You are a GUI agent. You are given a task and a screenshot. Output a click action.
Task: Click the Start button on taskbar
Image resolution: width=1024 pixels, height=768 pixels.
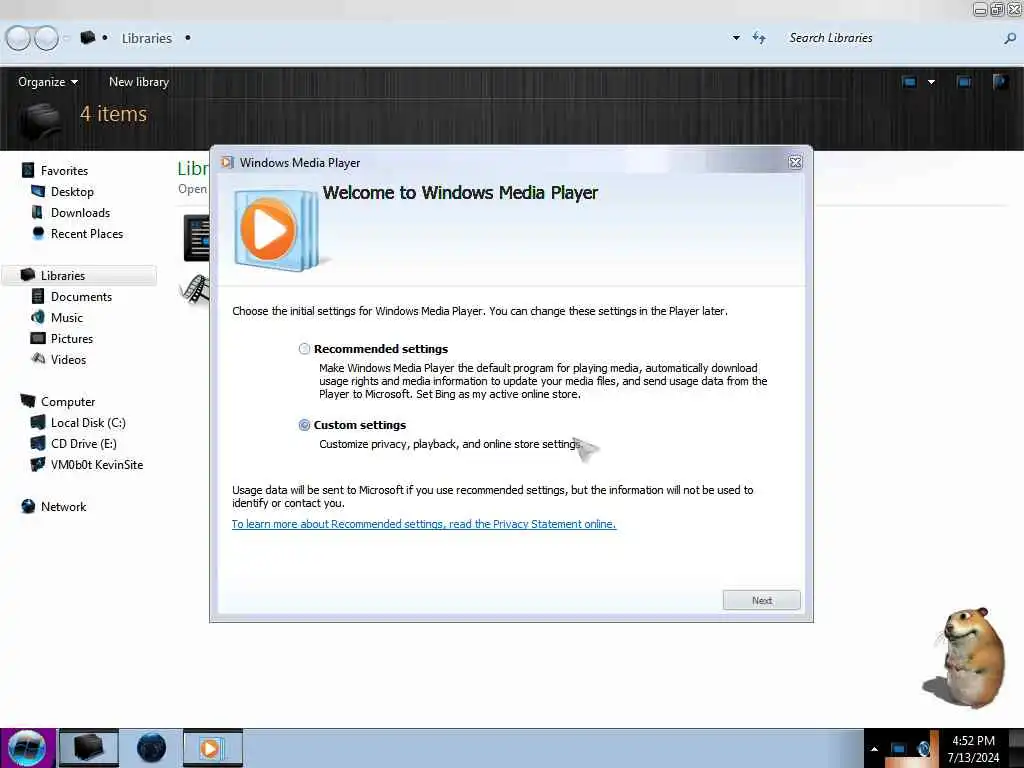pyautogui.click(x=27, y=748)
